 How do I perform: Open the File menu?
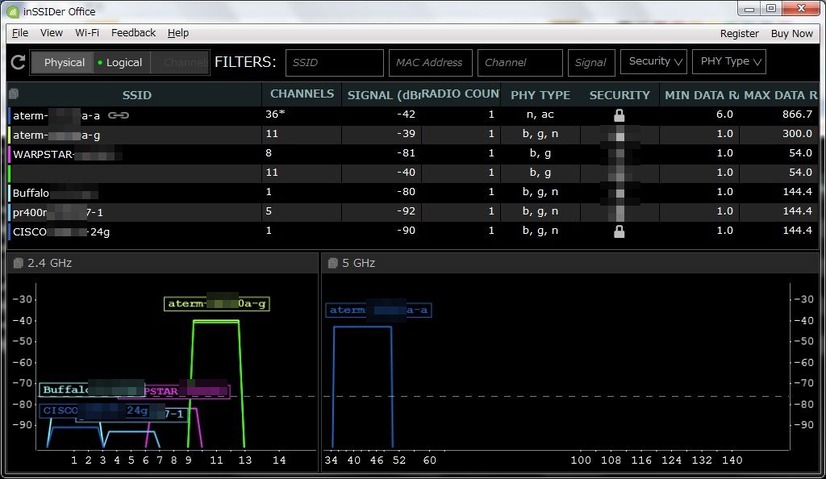(x=20, y=33)
